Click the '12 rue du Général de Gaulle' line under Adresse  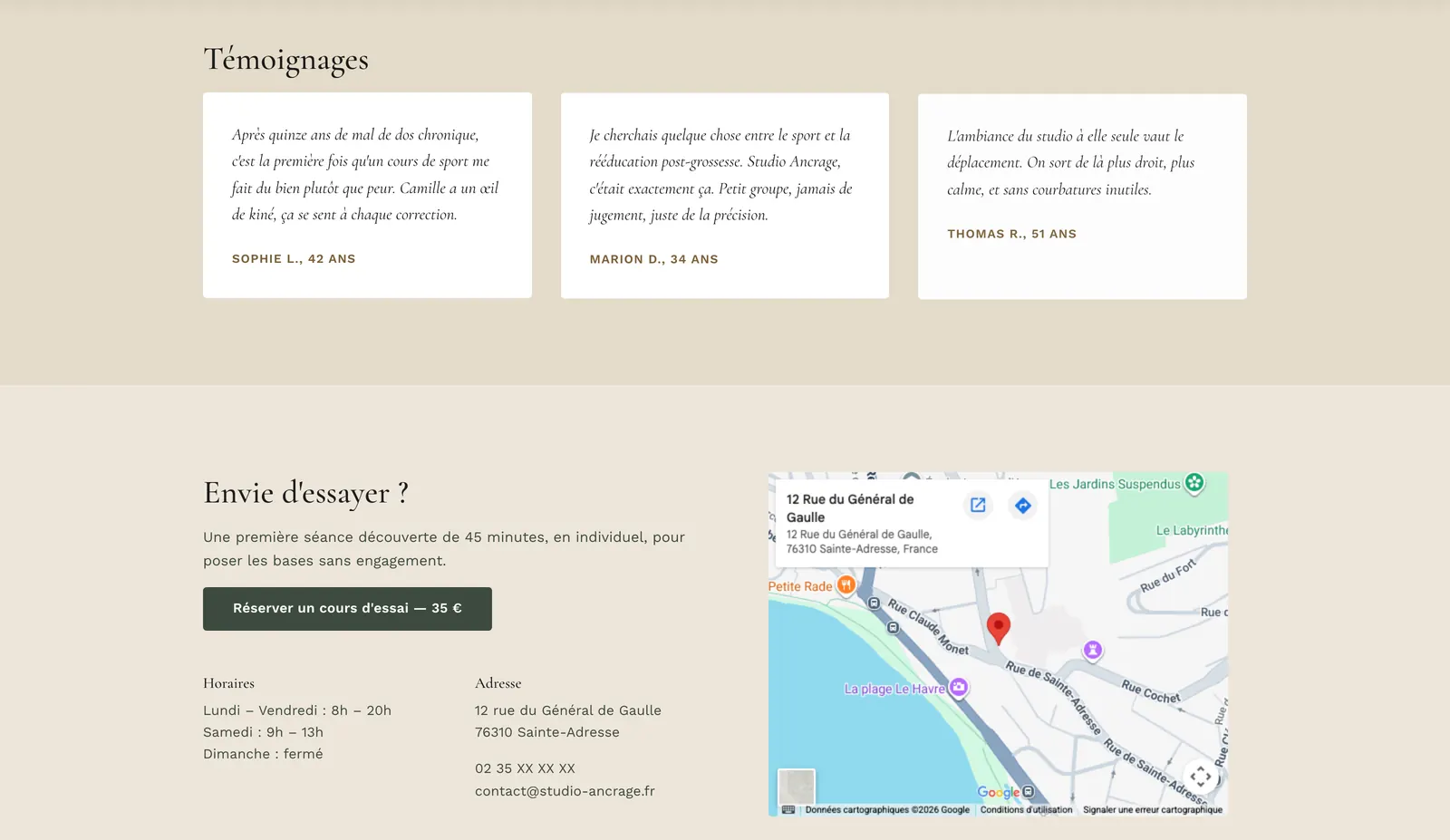568,710
